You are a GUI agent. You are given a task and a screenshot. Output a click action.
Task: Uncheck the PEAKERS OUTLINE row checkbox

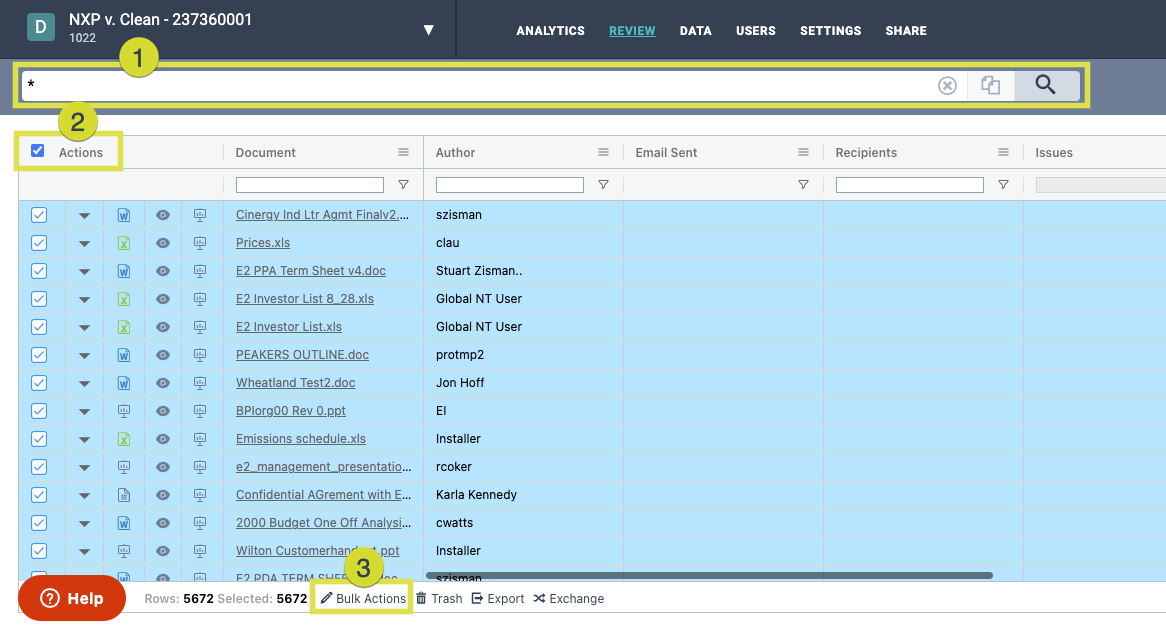[x=39, y=355]
